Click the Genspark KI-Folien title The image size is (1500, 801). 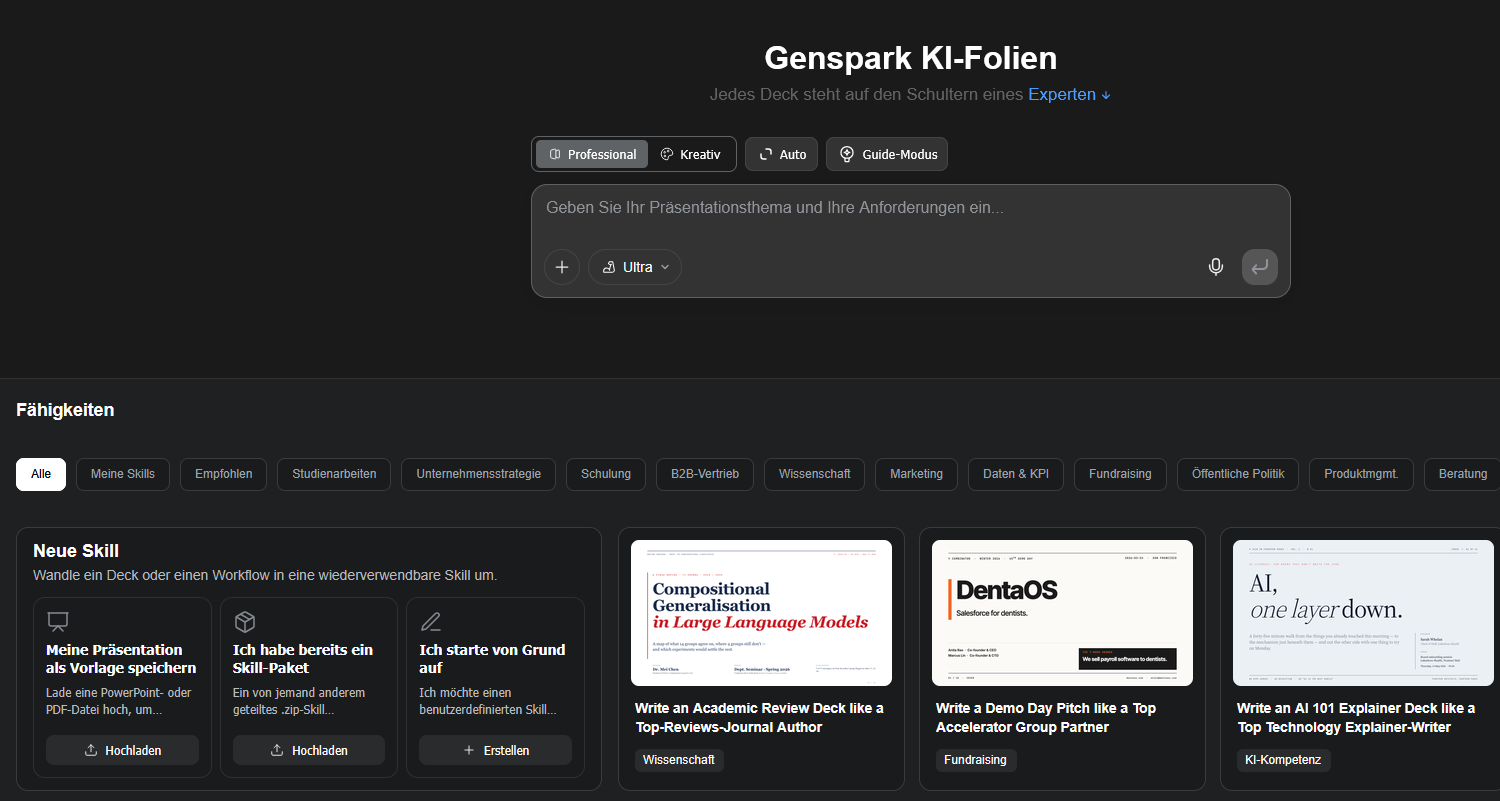point(910,58)
